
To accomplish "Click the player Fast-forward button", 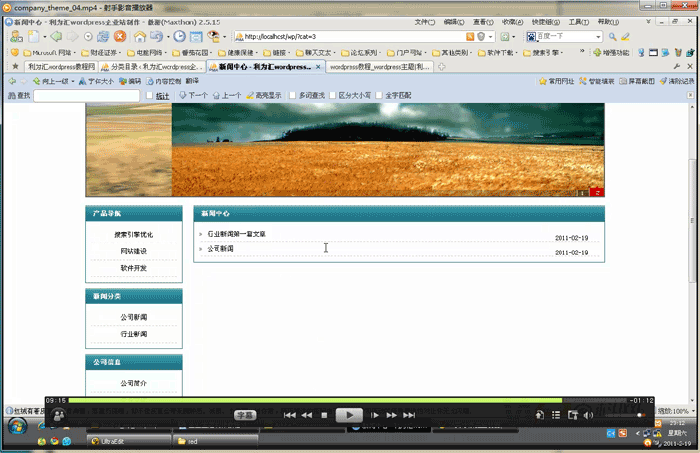I will (392, 416).
